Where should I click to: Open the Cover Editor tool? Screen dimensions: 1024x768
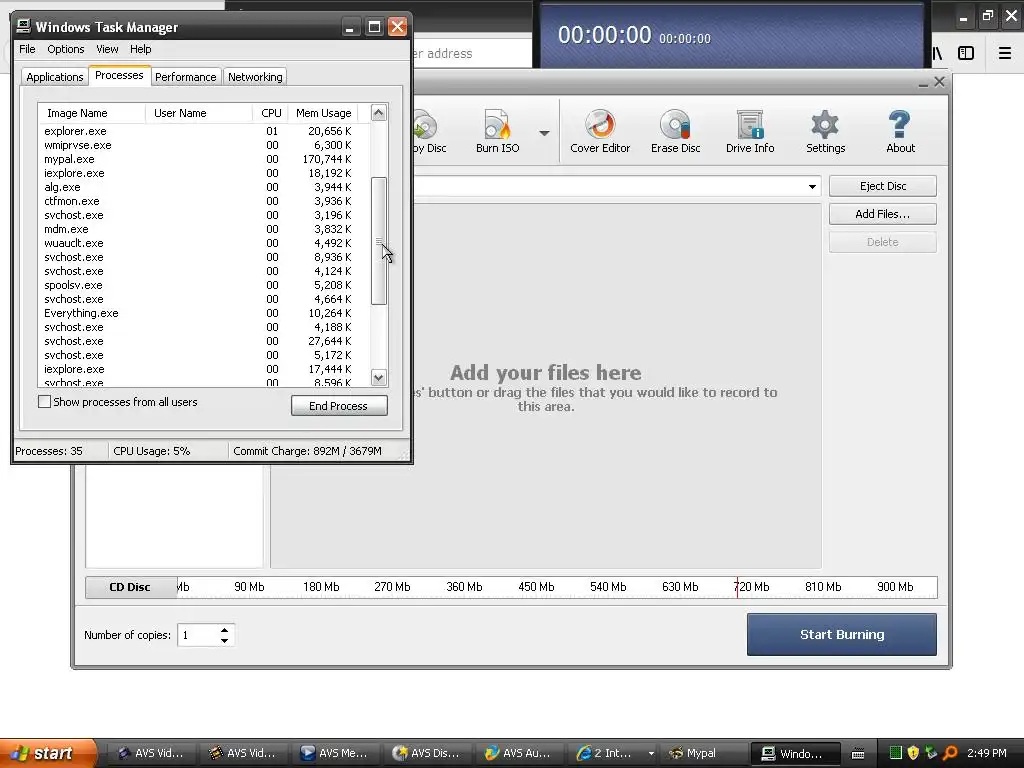coord(600,132)
